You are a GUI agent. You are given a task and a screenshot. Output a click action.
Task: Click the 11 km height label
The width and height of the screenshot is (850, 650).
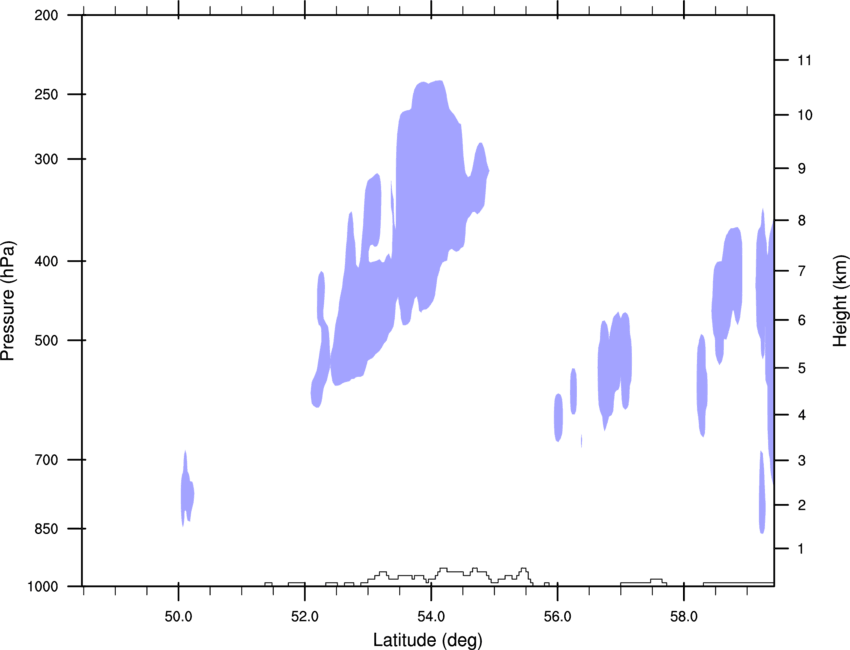(805, 60)
